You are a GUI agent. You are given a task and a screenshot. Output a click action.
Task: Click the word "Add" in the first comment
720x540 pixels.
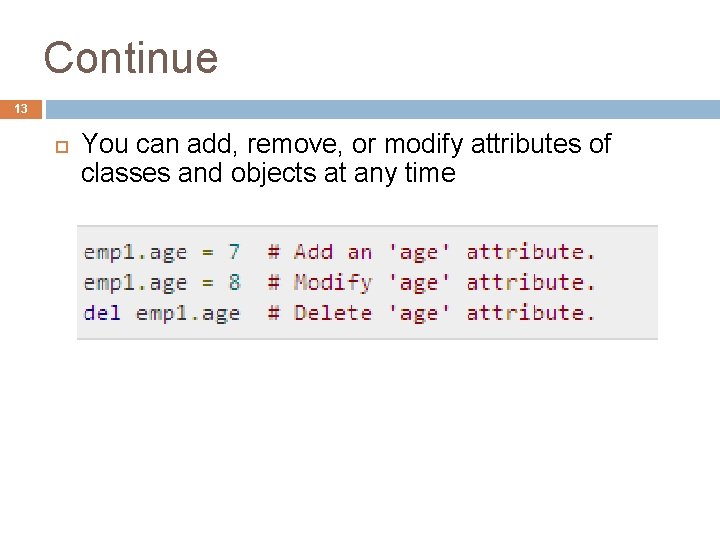tap(314, 252)
